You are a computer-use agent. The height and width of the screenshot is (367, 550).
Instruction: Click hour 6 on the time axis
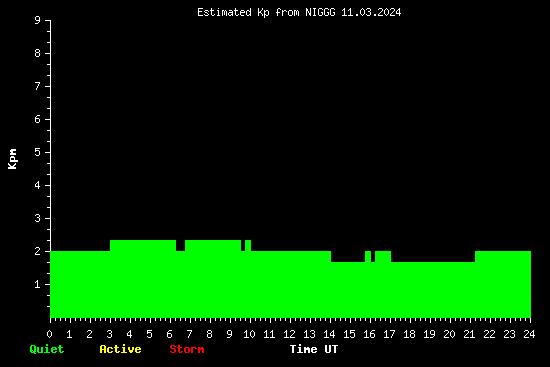point(169,334)
